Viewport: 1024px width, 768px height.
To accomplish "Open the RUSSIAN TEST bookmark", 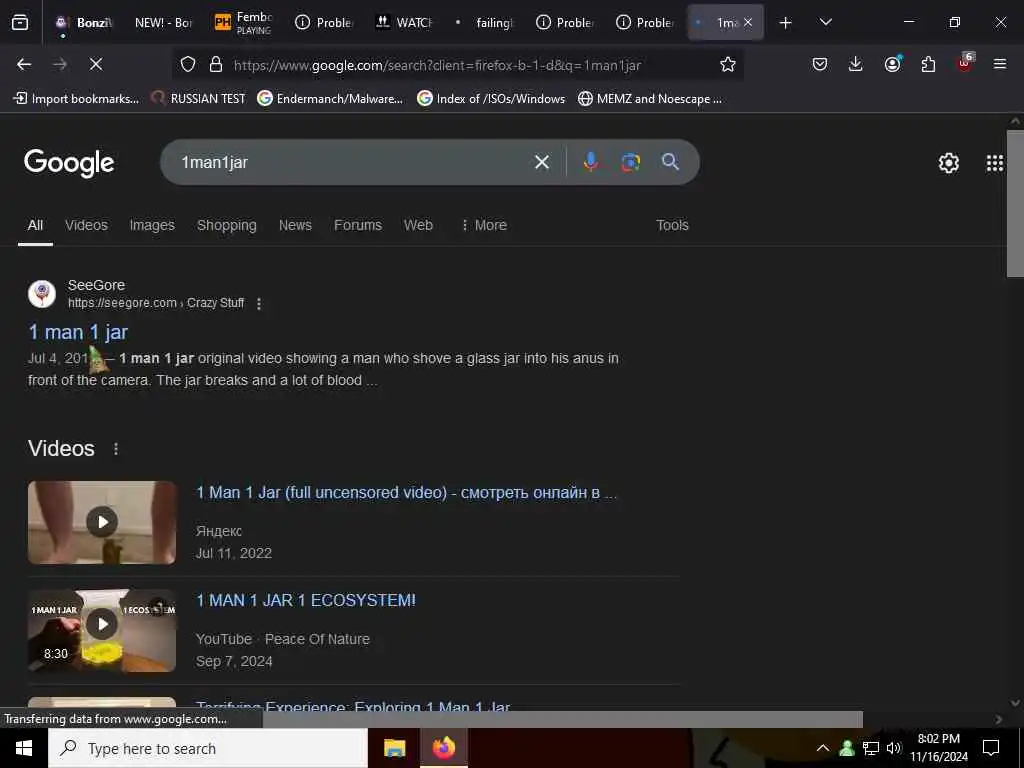I will 199,99.
